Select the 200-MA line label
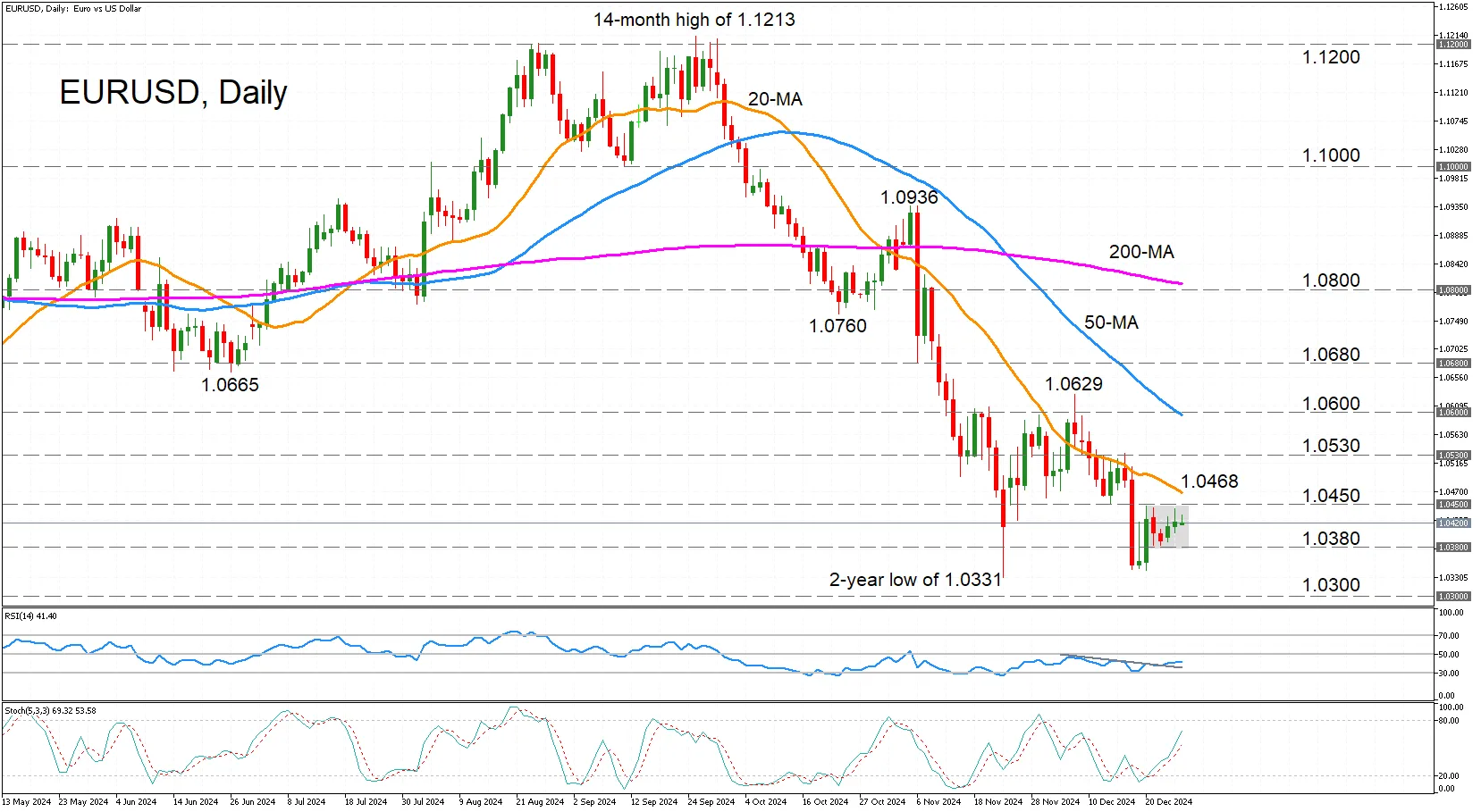Viewport: 1481px width, 812px height. tap(1141, 253)
